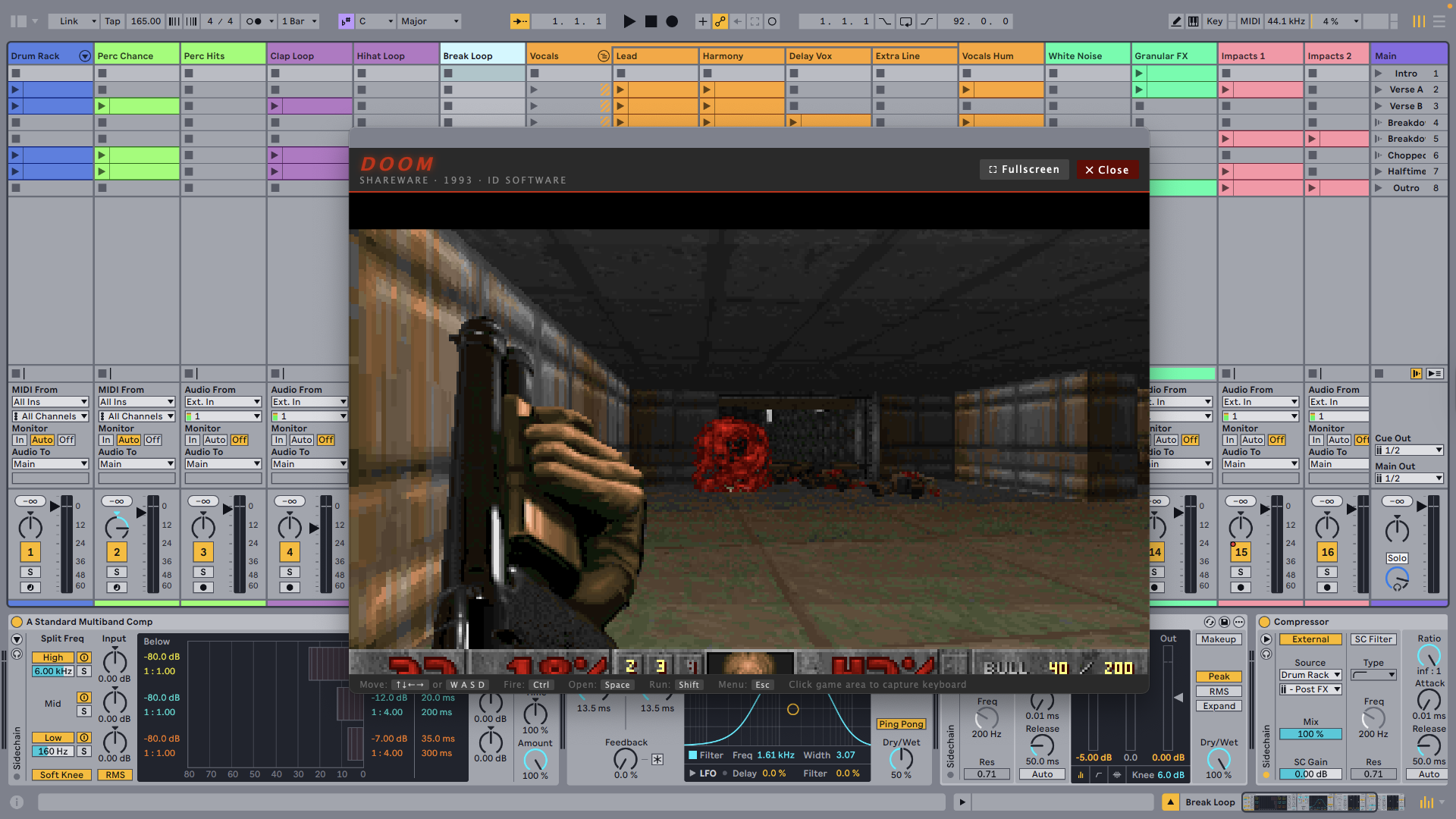Click the Capture MIDI icon
This screenshot has width=1456, height=819.
(755, 21)
